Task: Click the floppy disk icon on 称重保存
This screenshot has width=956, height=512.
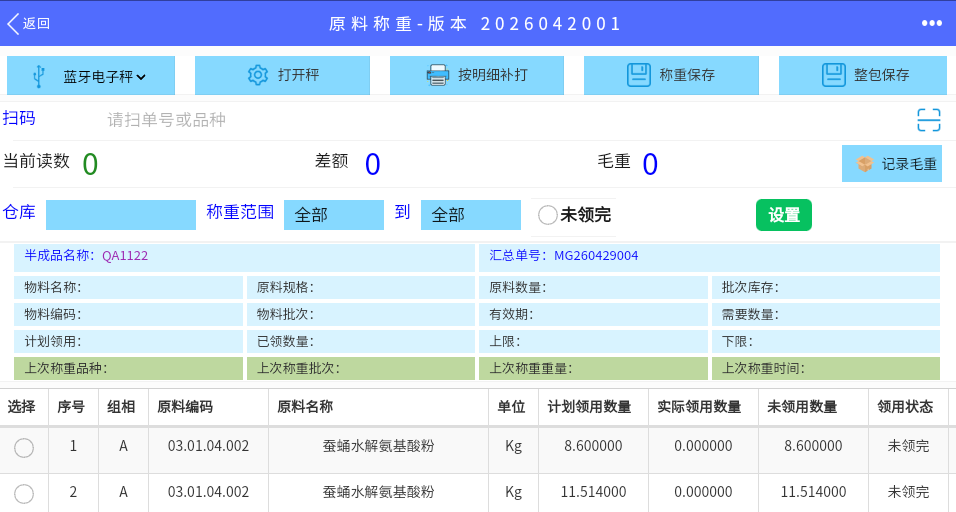Action: (639, 75)
